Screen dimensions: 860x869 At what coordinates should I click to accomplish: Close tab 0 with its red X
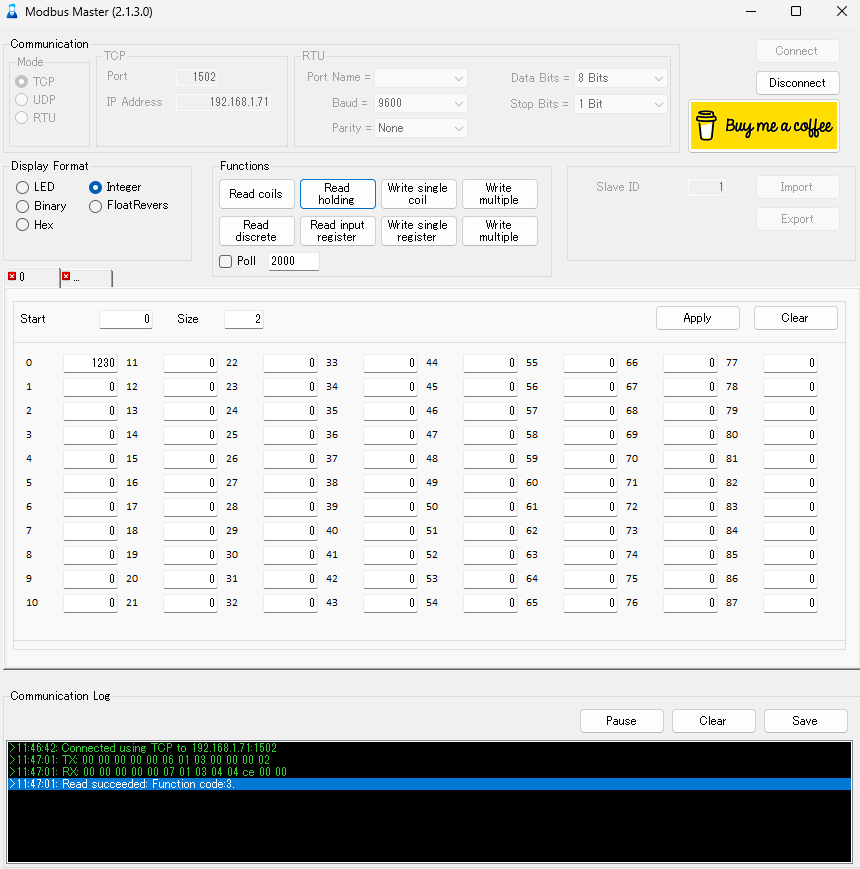click(x=12, y=276)
